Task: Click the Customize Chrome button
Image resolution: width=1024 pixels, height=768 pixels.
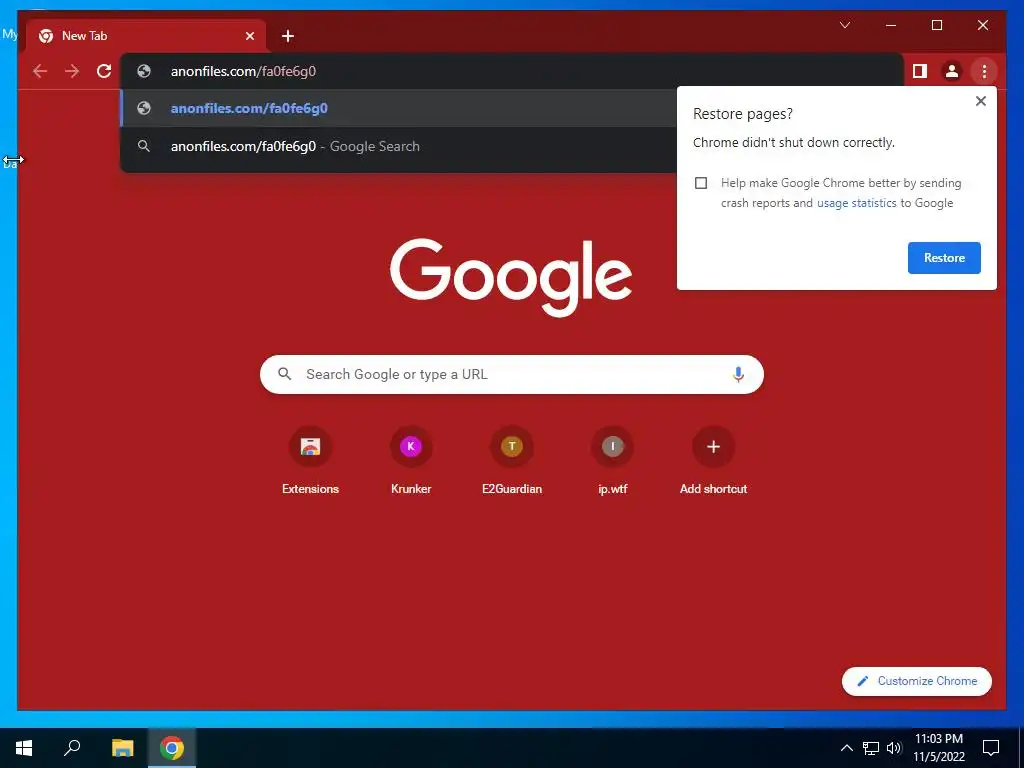Action: point(916,681)
